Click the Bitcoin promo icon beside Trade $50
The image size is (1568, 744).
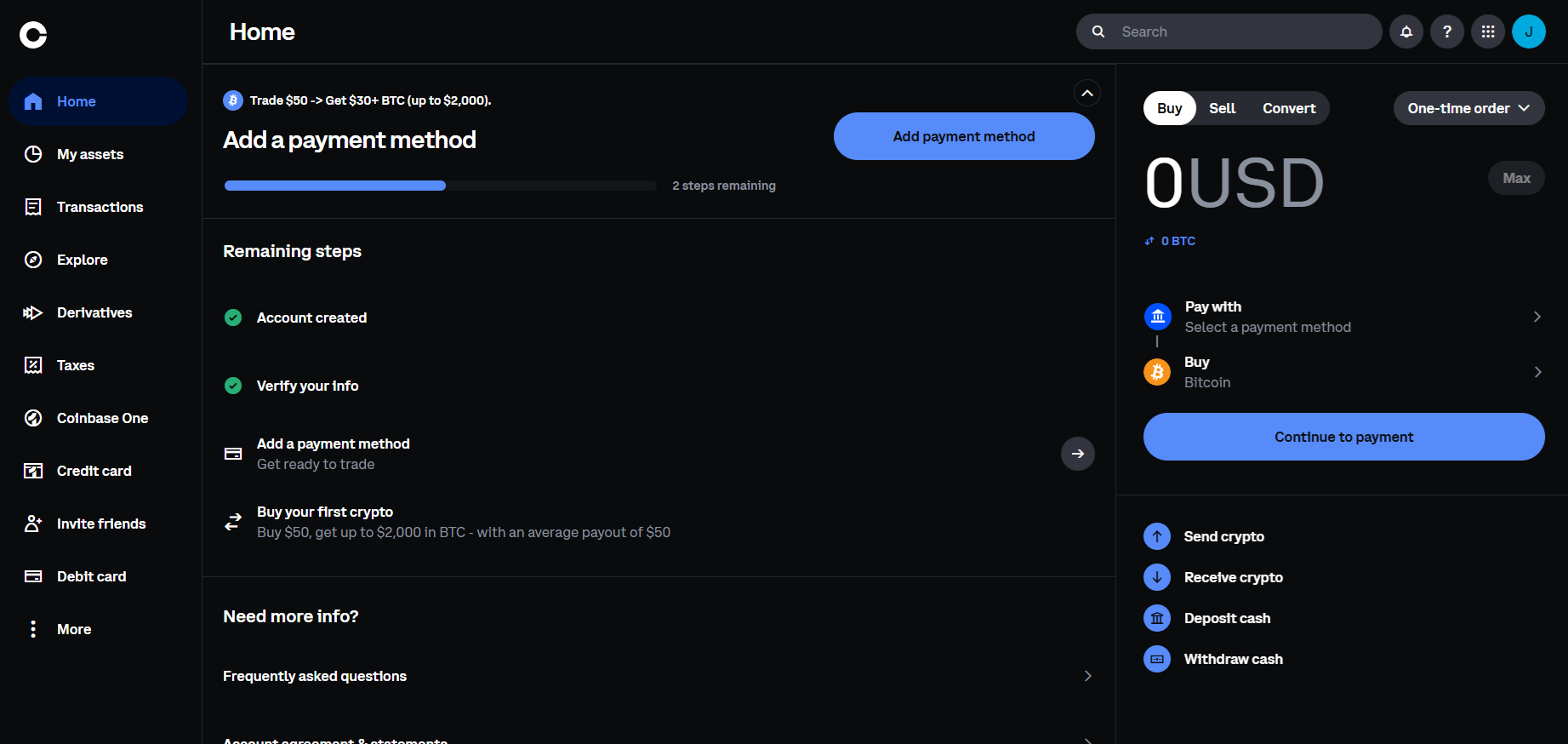233,100
